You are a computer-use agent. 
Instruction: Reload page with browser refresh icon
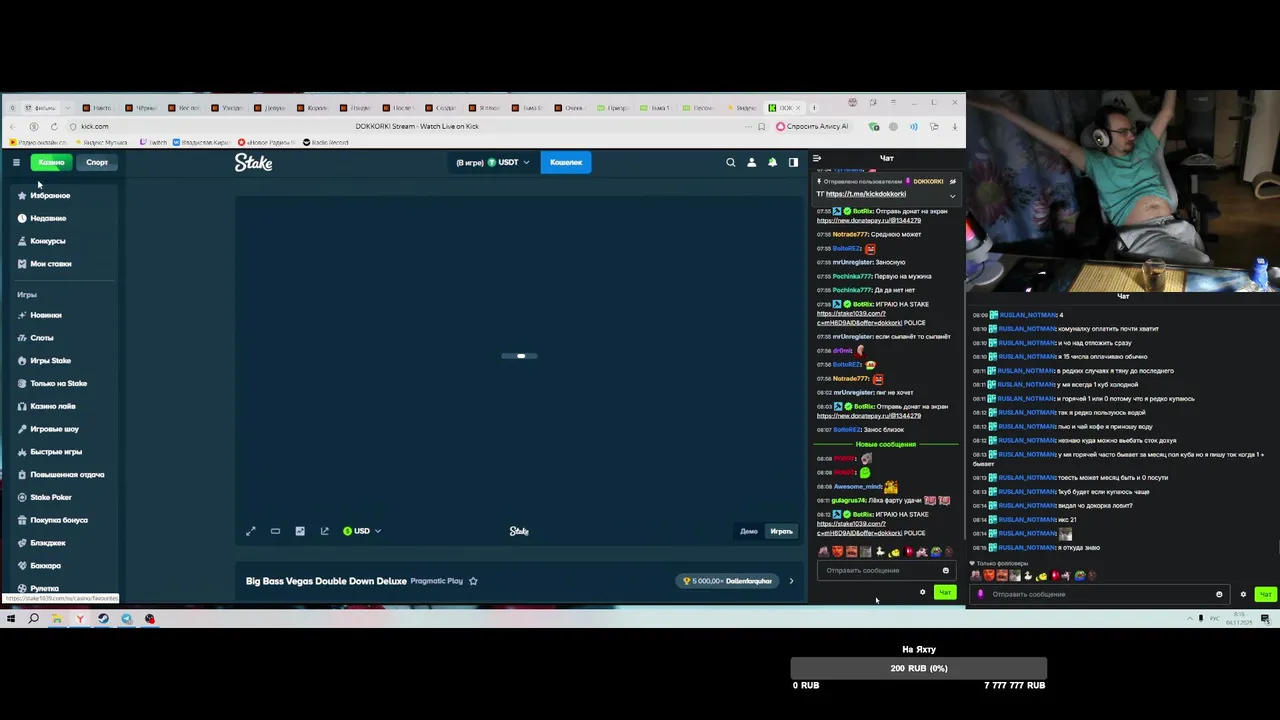[54, 127]
